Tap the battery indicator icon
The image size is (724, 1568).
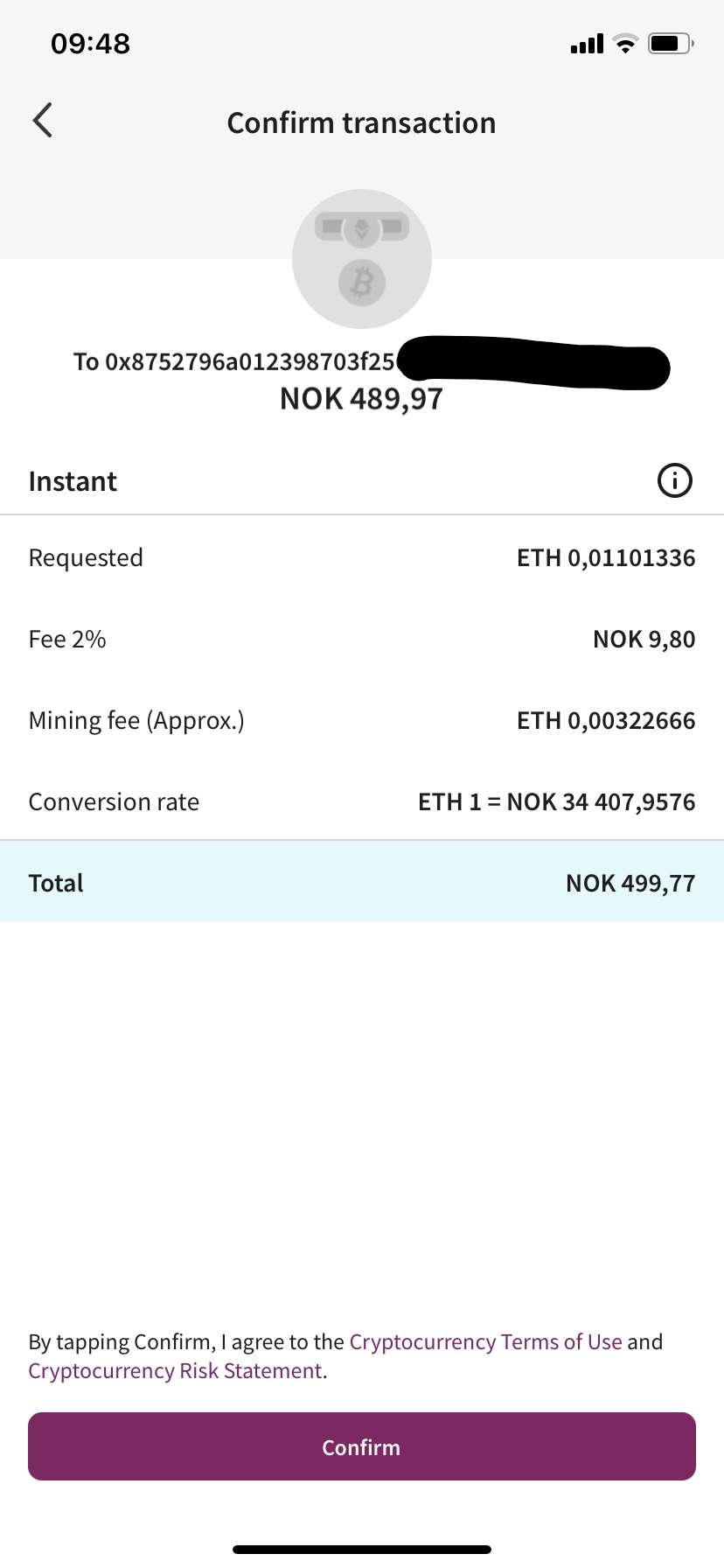pos(670,44)
